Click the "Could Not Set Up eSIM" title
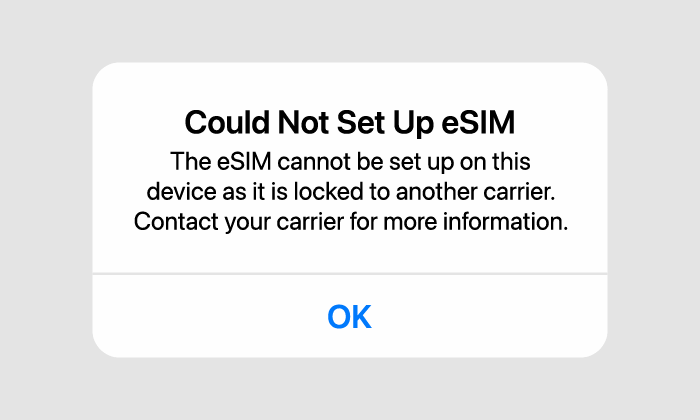This screenshot has height=420, width=700. [x=350, y=124]
